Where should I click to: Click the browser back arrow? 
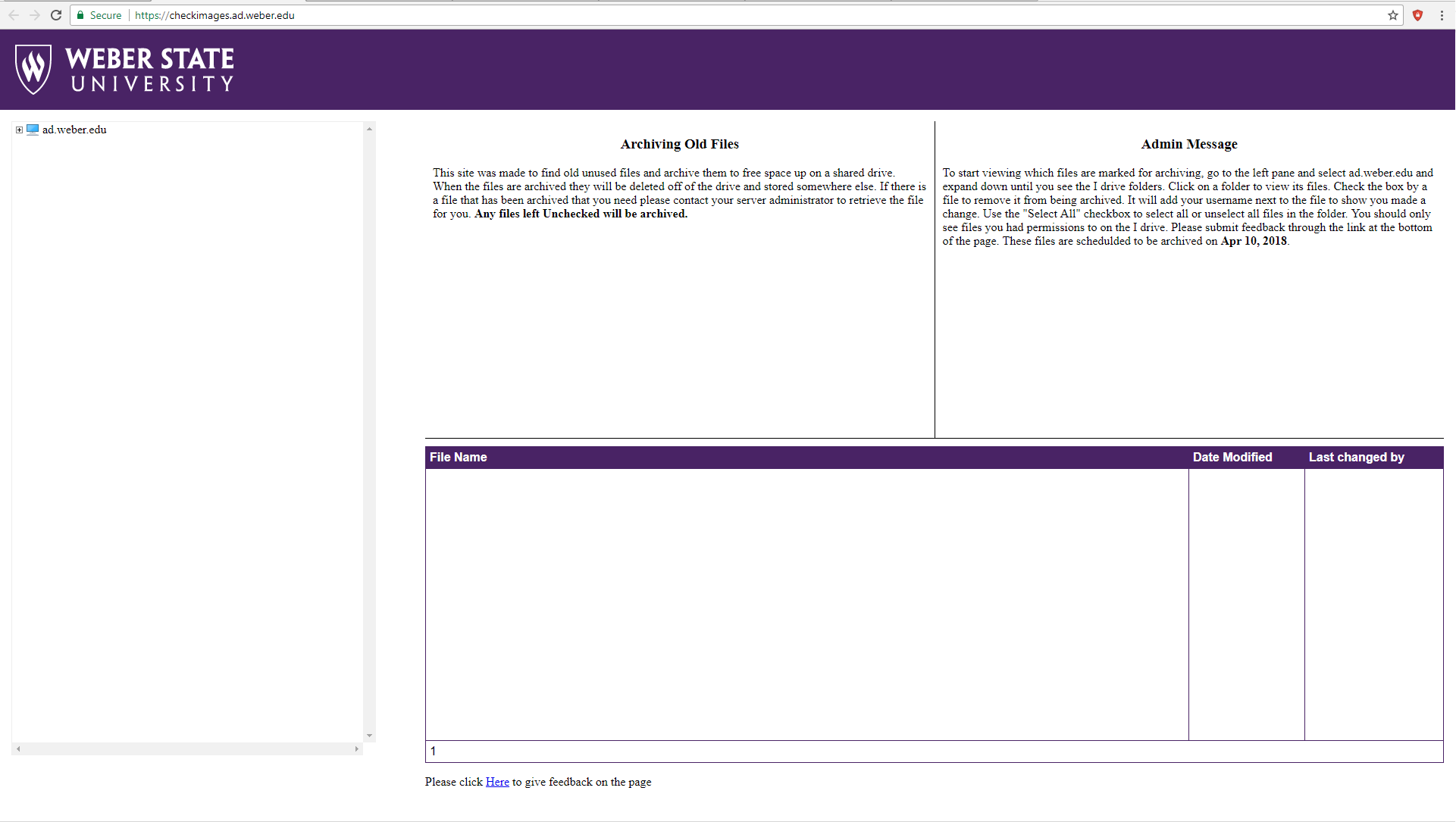pos(14,15)
